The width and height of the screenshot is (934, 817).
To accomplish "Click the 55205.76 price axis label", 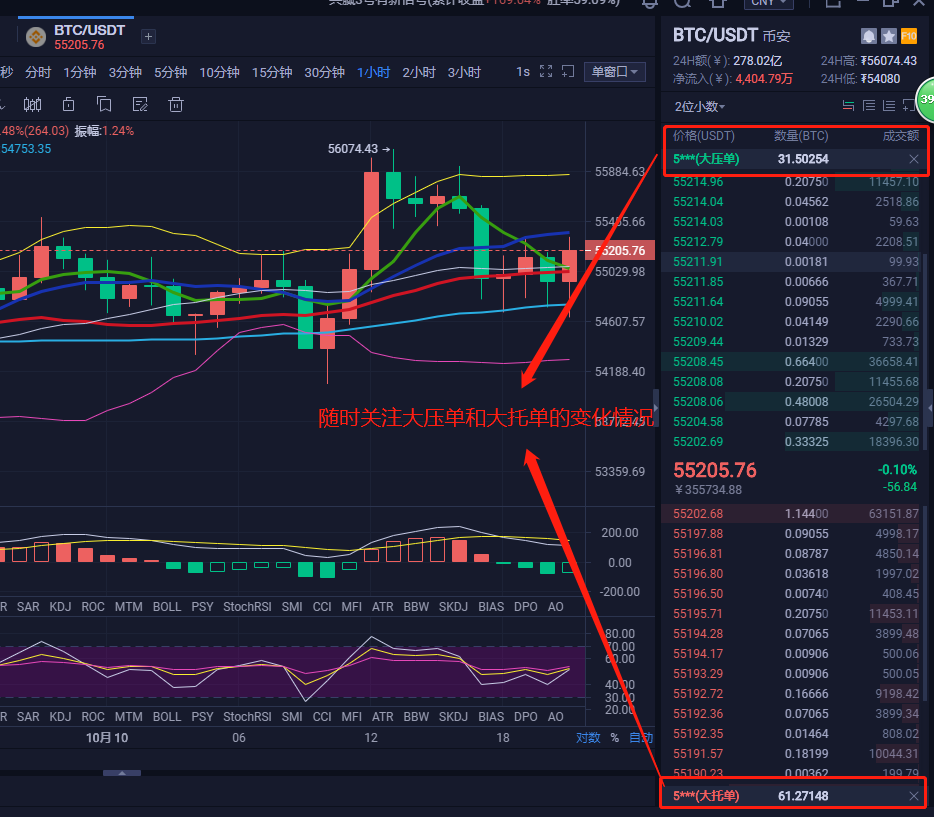I will pos(620,251).
